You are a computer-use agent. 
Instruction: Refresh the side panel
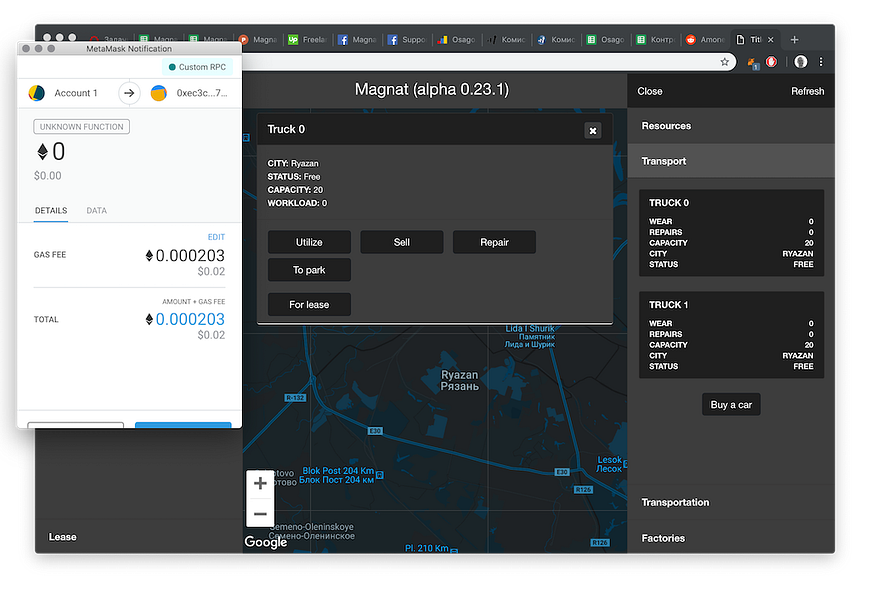(807, 91)
